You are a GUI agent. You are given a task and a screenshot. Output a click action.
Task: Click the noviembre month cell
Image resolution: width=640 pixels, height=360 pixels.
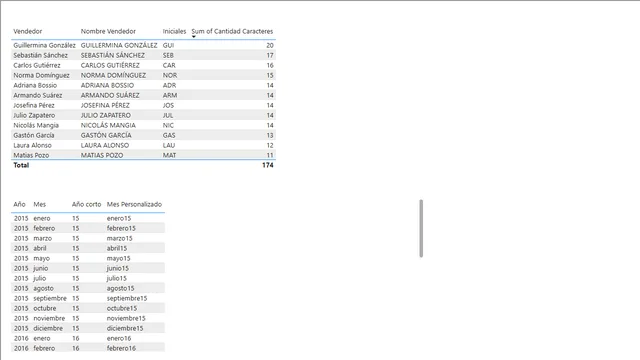tap(49, 318)
